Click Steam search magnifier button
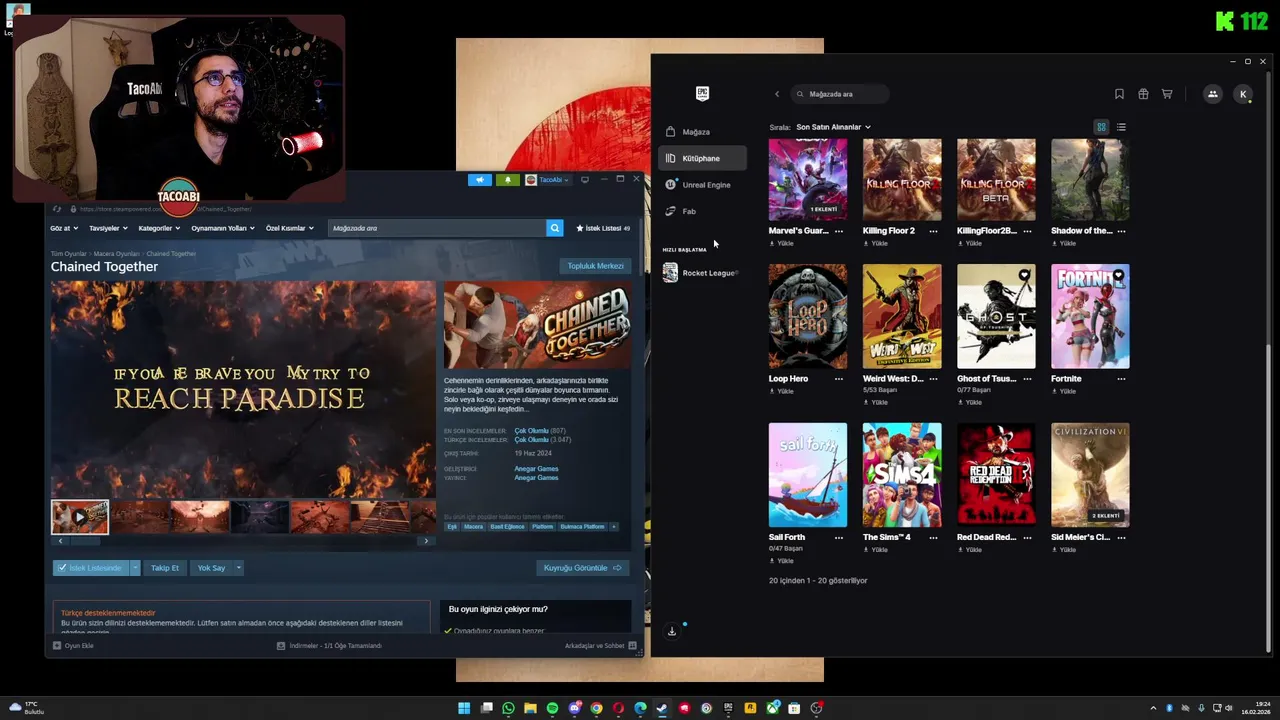Screen dimensions: 1280x720 555,228
